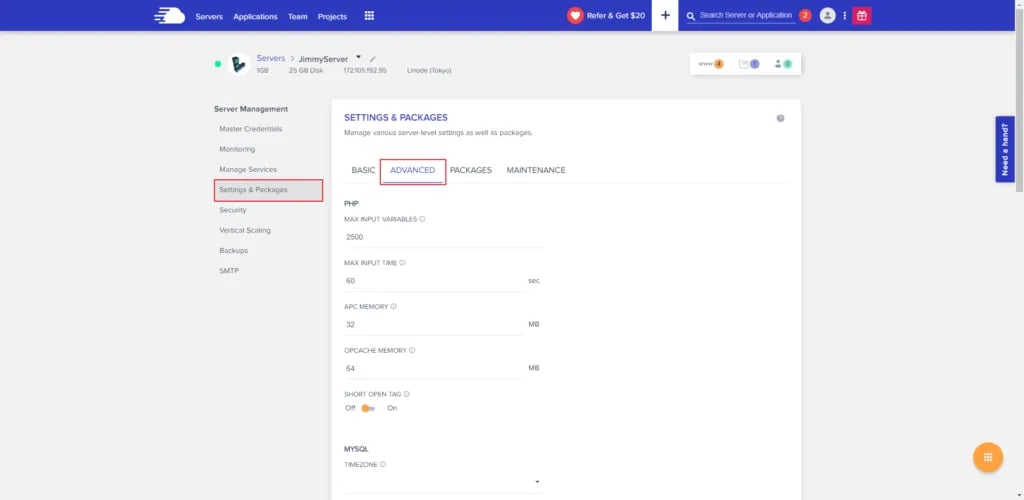This screenshot has height=500, width=1024.
Task: Open the user account avatar
Action: point(827,16)
